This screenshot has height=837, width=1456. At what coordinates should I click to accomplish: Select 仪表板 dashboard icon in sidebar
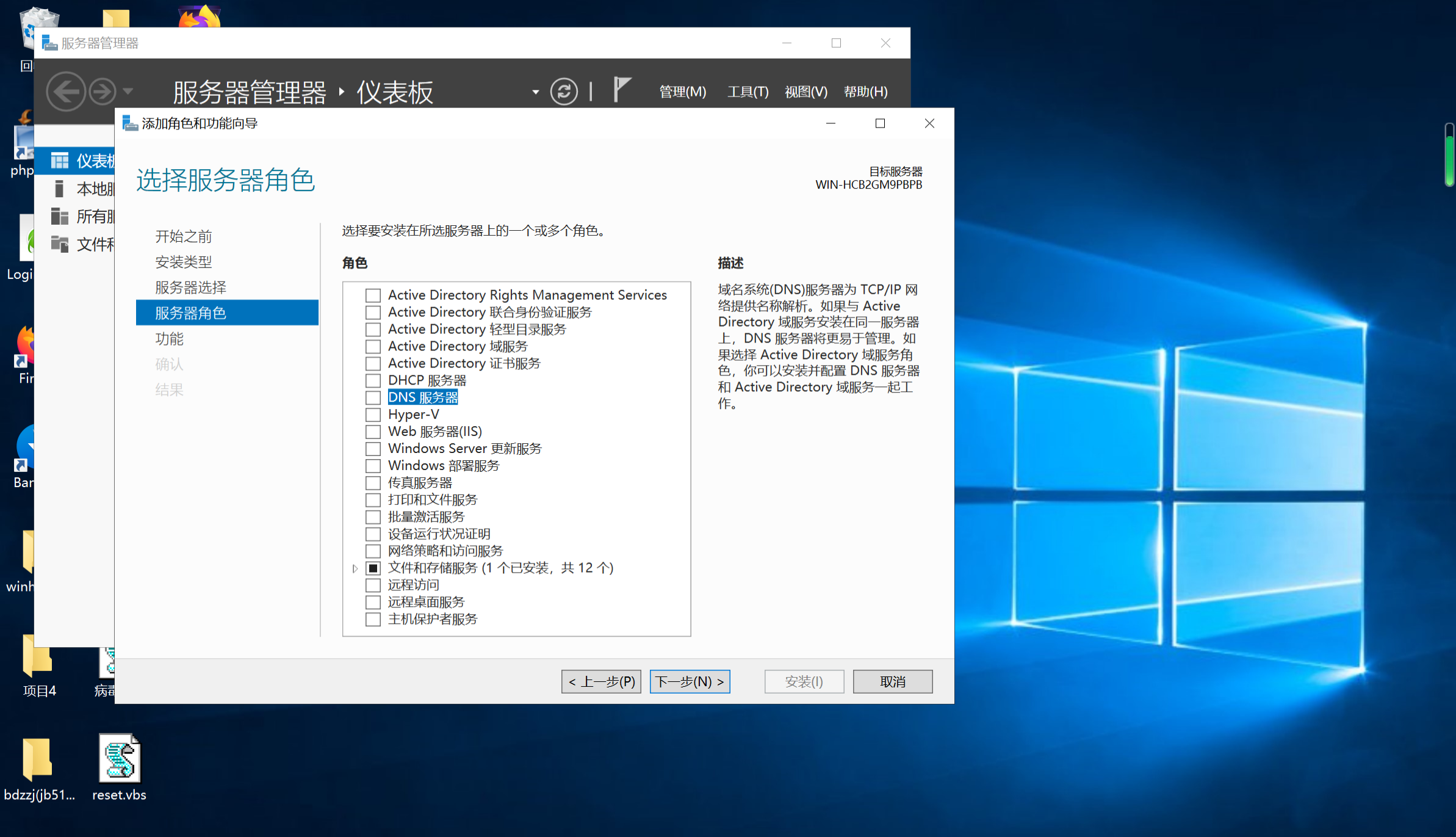pos(60,161)
